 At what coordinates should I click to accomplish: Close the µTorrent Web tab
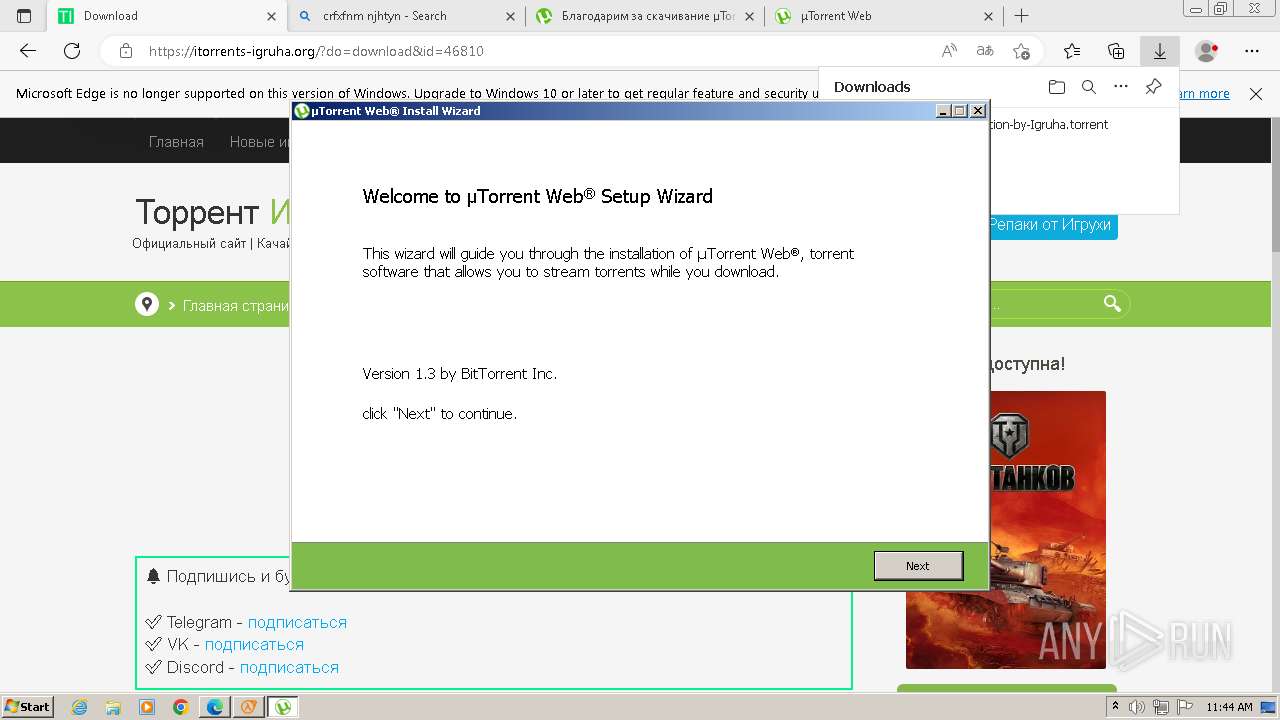989,16
